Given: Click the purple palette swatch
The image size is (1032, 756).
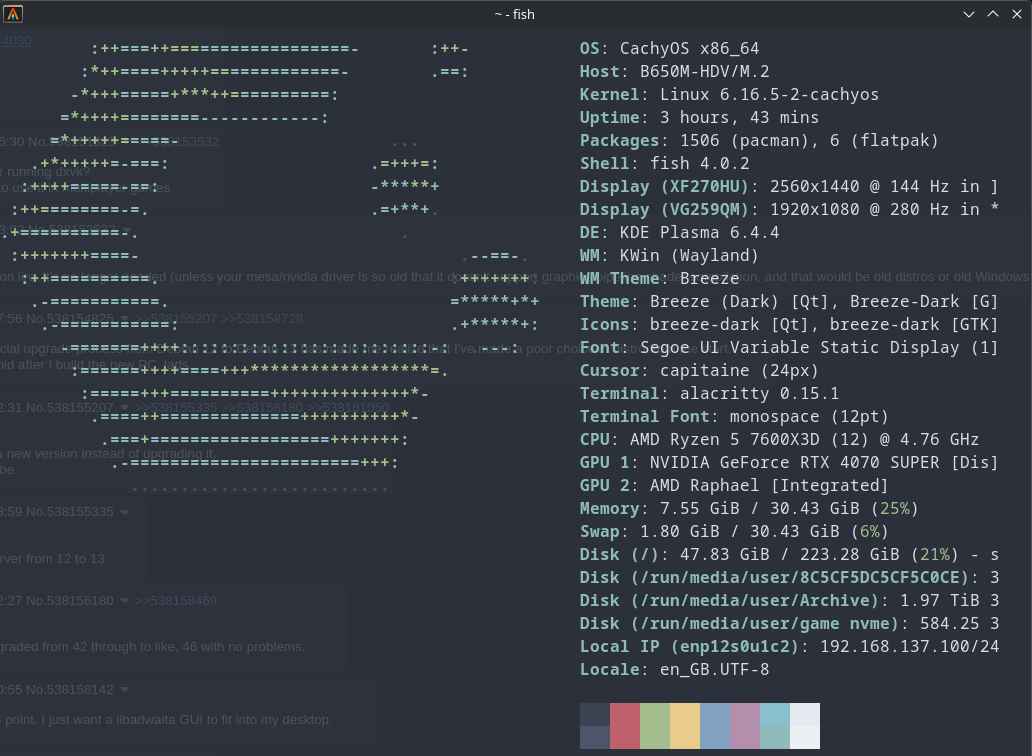Looking at the screenshot, I should point(745,725).
